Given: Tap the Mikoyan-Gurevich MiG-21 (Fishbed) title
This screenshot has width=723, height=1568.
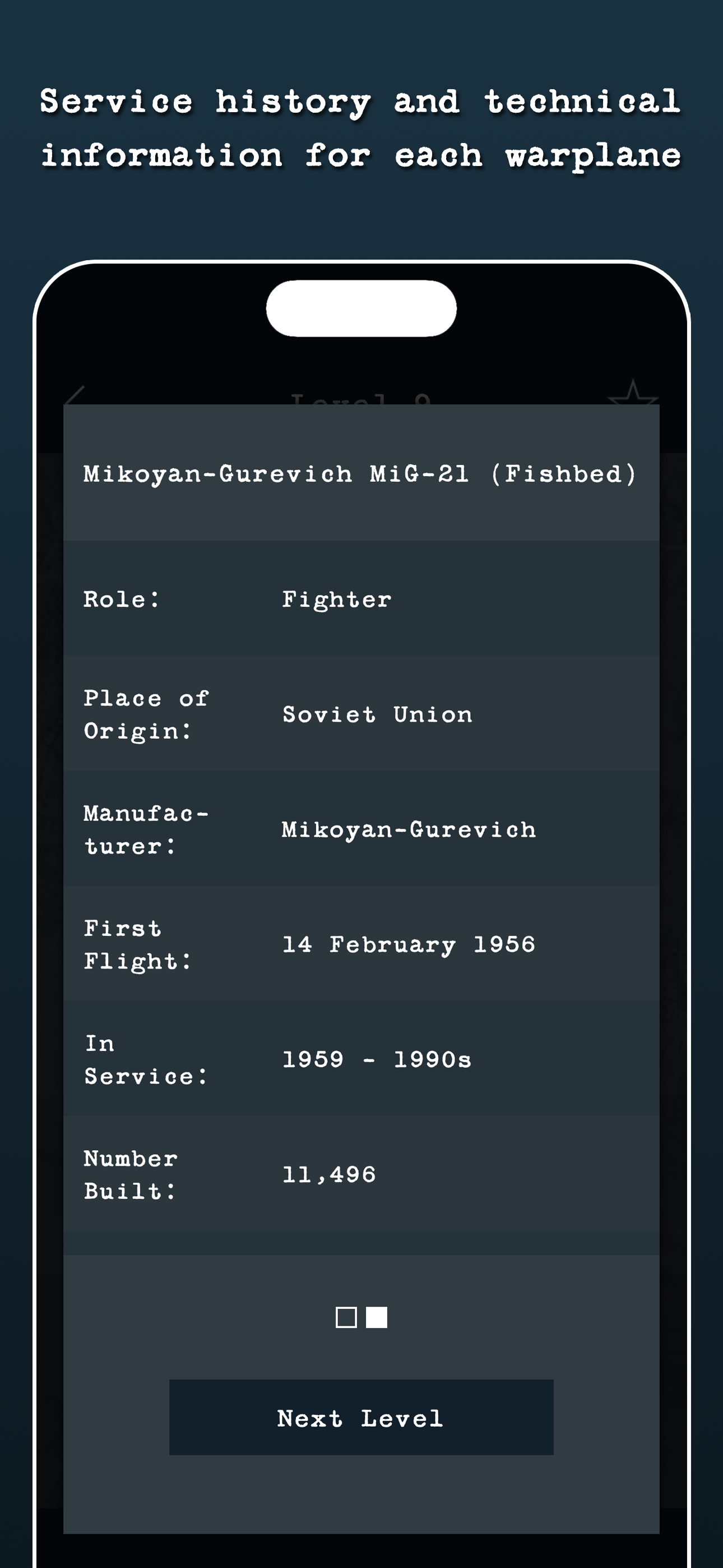Looking at the screenshot, I should pyautogui.click(x=360, y=473).
